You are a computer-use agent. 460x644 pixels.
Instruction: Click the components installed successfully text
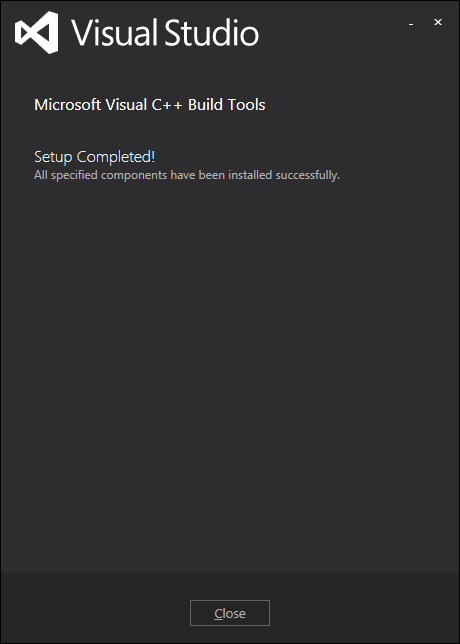187,175
